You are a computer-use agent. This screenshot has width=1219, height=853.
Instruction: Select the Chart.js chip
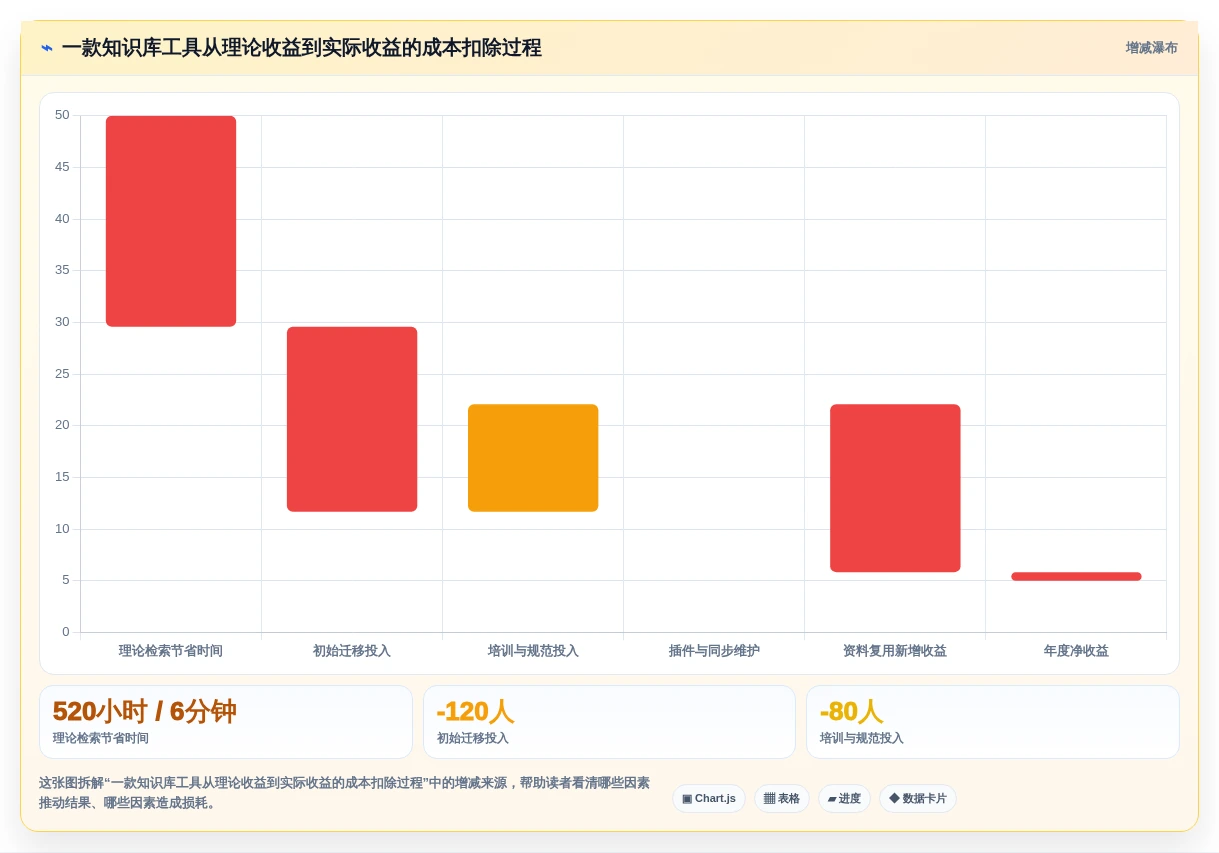point(709,798)
